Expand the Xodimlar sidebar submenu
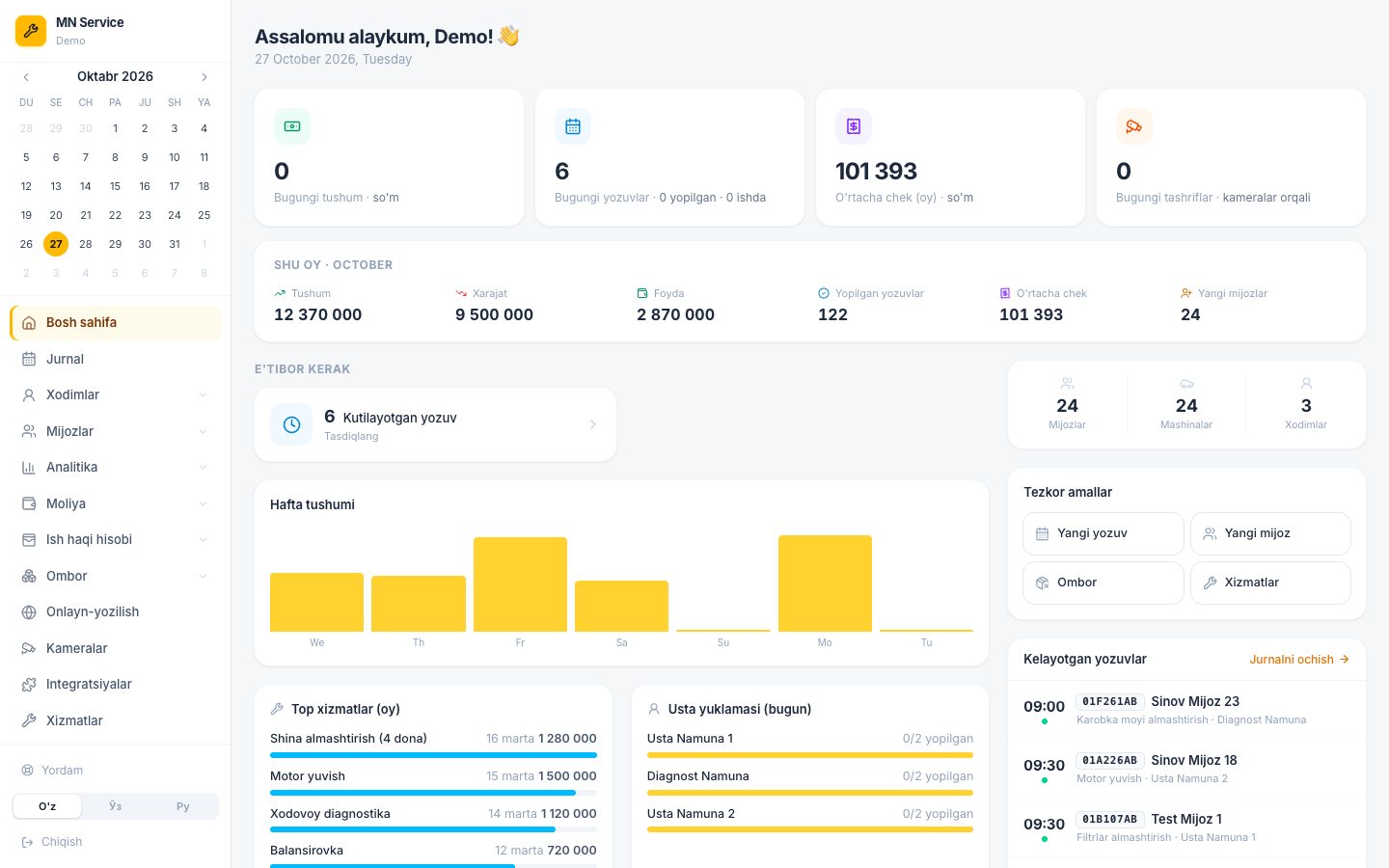Screen dimensions: 1389x868 (x=203, y=395)
